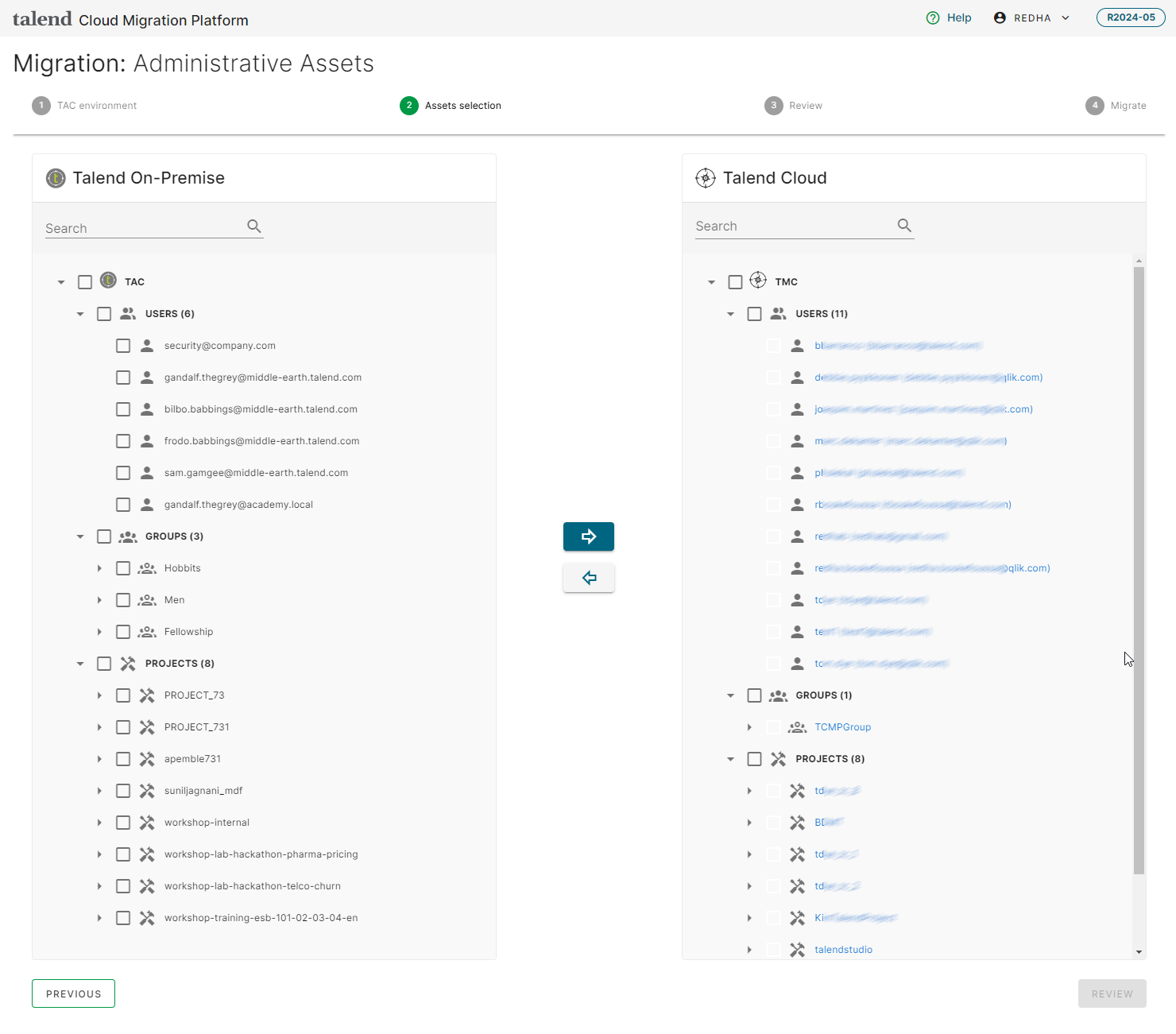Check the GROUPS (3) checkbox
The image size is (1176, 1034).
104,536
